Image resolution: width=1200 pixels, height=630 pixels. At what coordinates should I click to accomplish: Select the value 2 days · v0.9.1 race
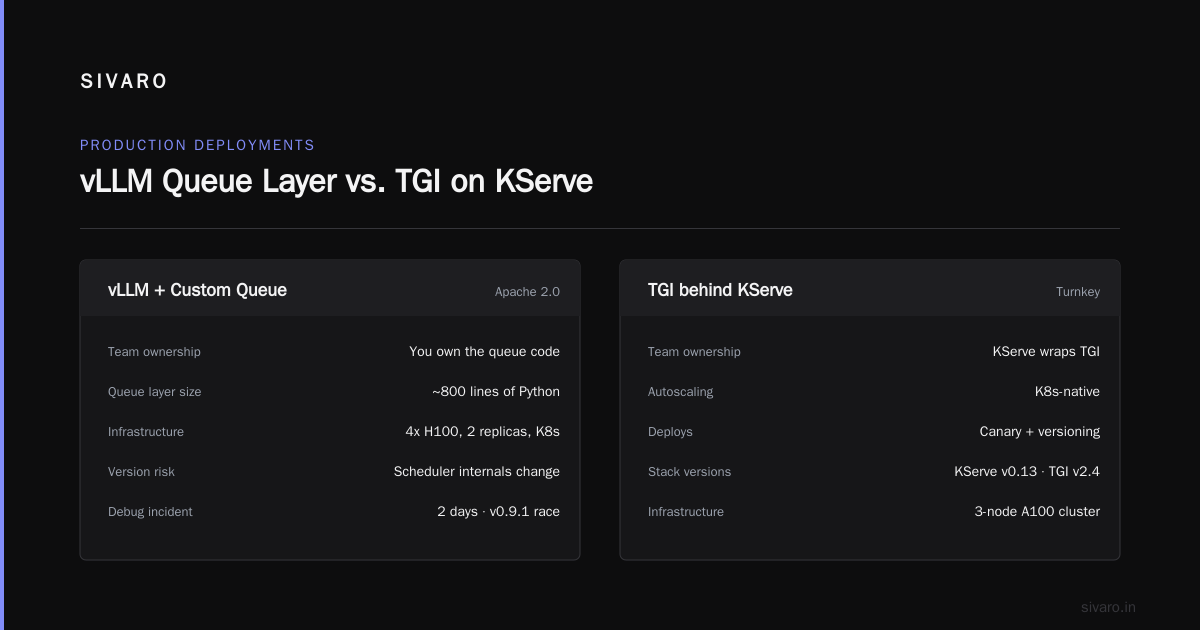[x=498, y=512]
